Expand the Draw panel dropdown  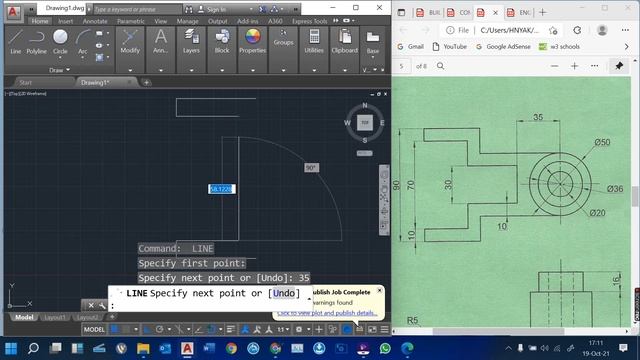[x=60, y=70]
